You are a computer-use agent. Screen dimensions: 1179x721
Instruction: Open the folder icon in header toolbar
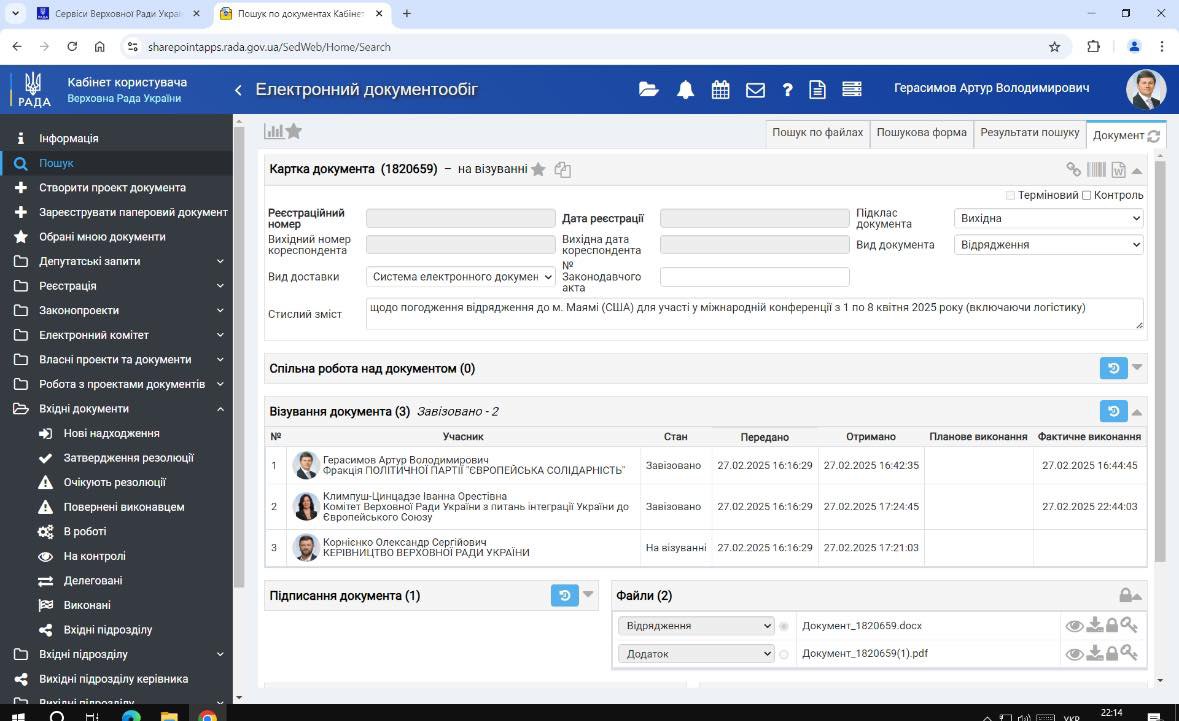tap(649, 89)
